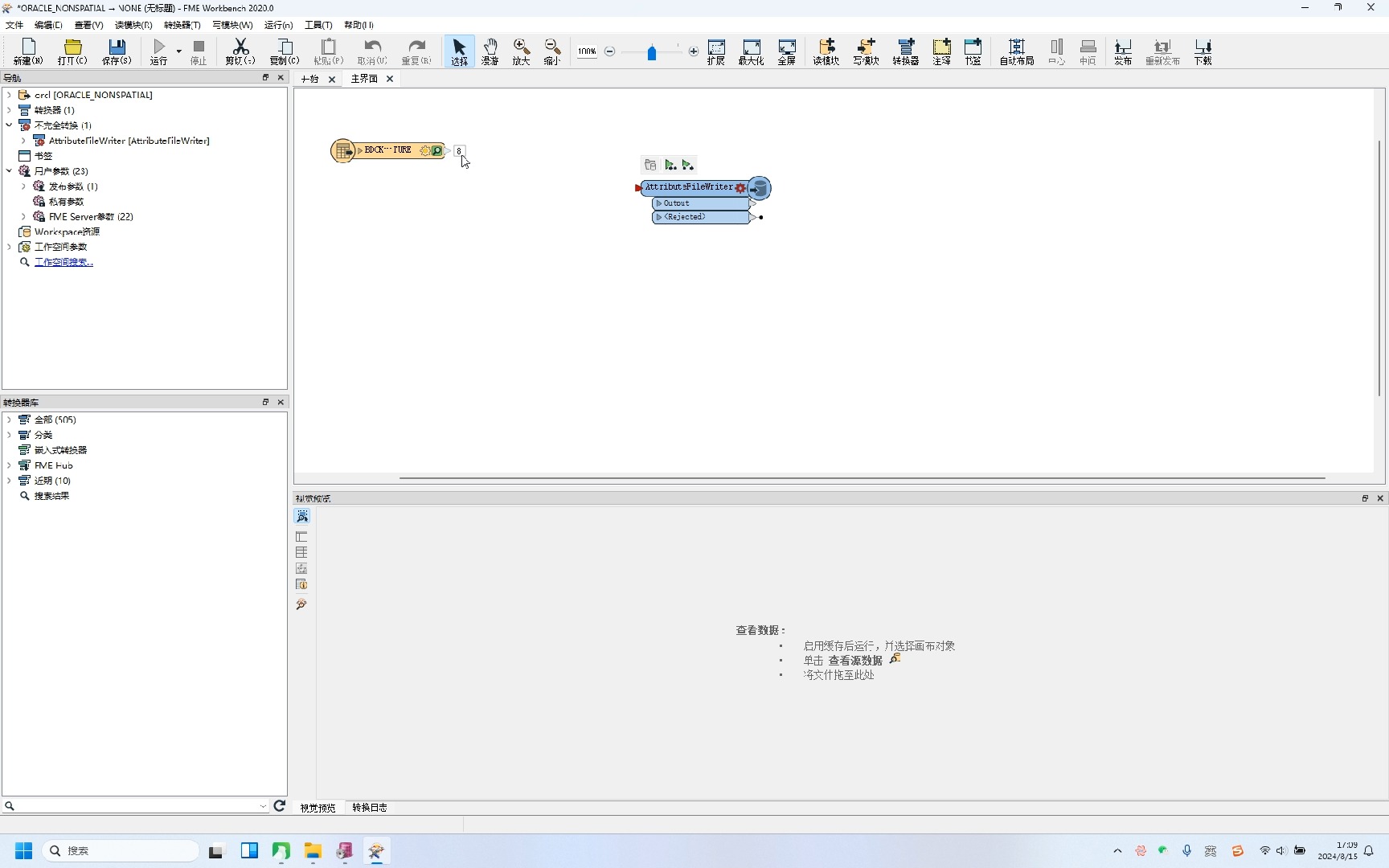Screen dimensions: 1389x868
Task: Click the 最大化 toolbar icon
Action: pyautogui.click(x=752, y=51)
